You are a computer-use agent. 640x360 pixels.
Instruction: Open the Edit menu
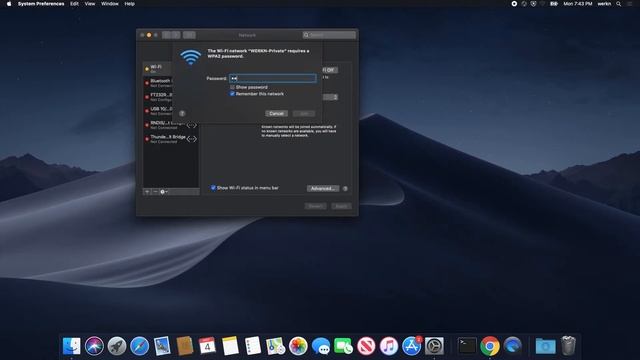click(74, 4)
